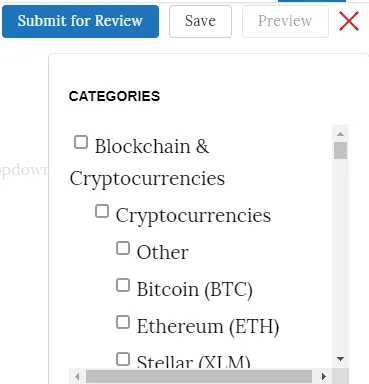Click the categories list scroll-down arrow
Screen dimensions: 369x384
coord(340,359)
